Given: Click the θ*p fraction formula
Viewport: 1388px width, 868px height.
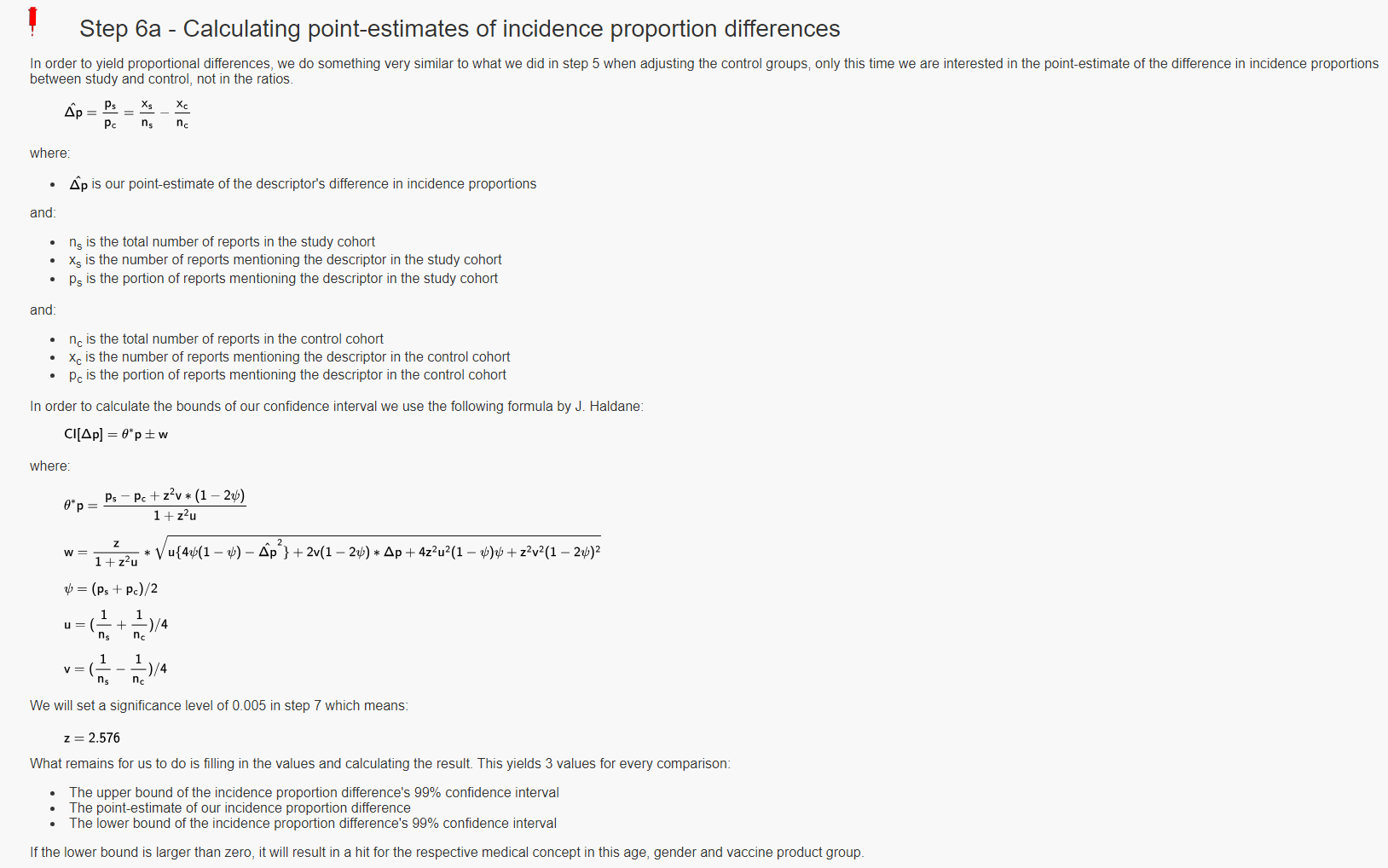Looking at the screenshot, I should [154, 505].
